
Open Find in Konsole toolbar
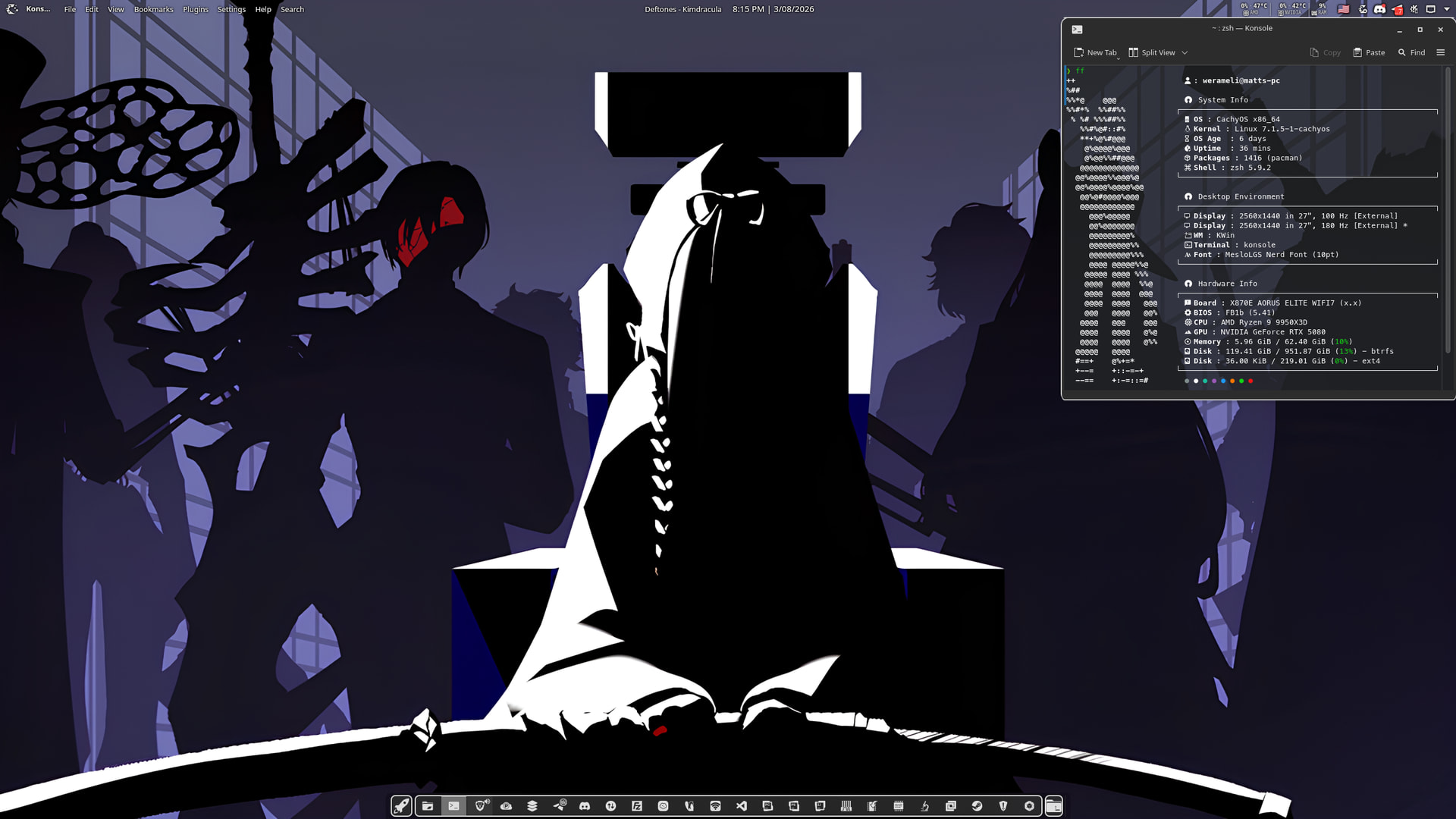[x=1411, y=52]
